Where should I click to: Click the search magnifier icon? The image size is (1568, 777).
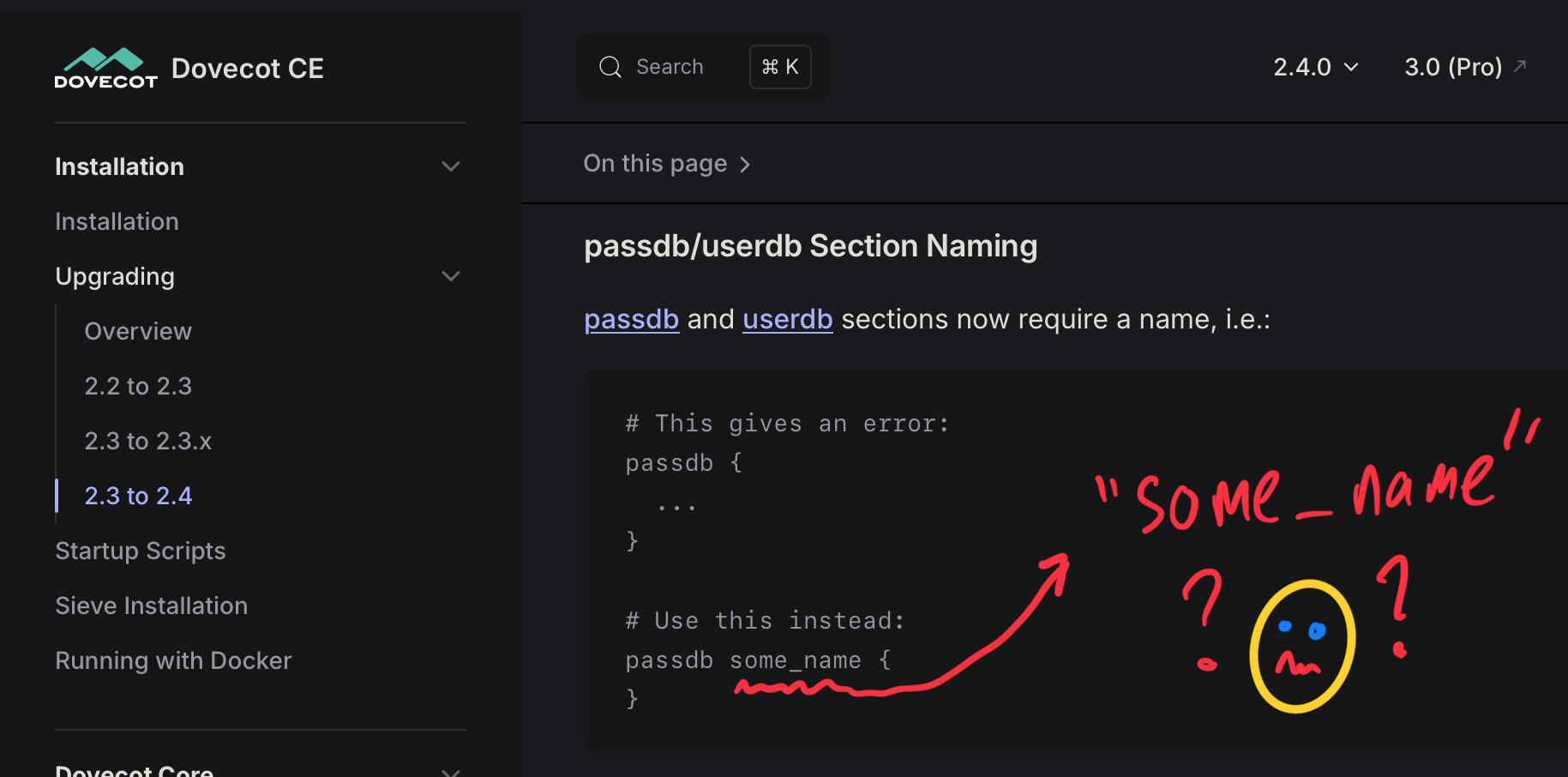pyautogui.click(x=610, y=67)
